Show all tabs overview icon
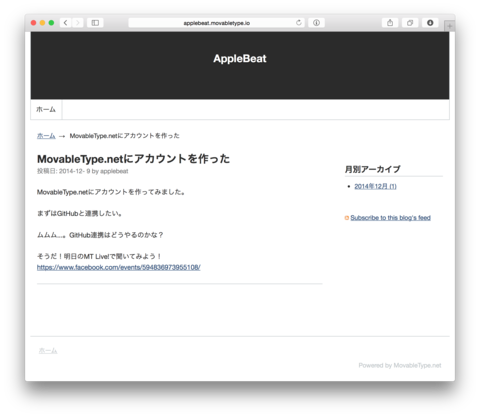 click(x=410, y=23)
